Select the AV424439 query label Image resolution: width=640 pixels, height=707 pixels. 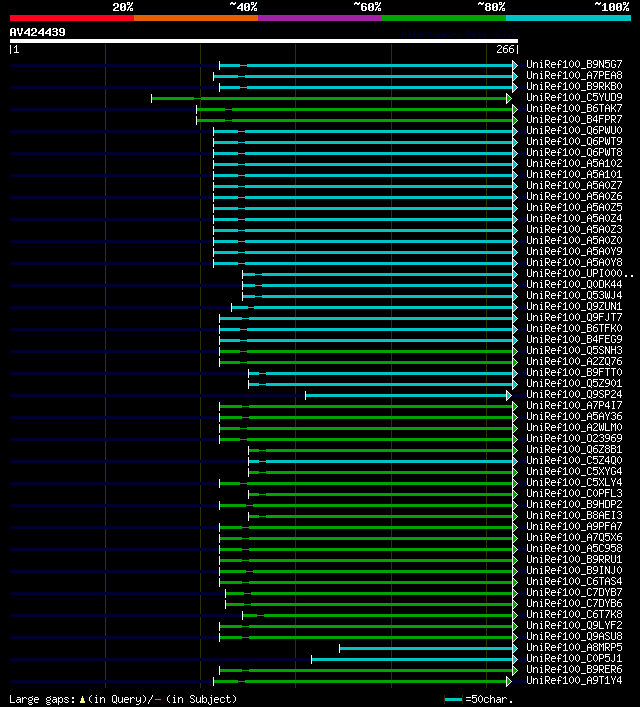pos(37,32)
